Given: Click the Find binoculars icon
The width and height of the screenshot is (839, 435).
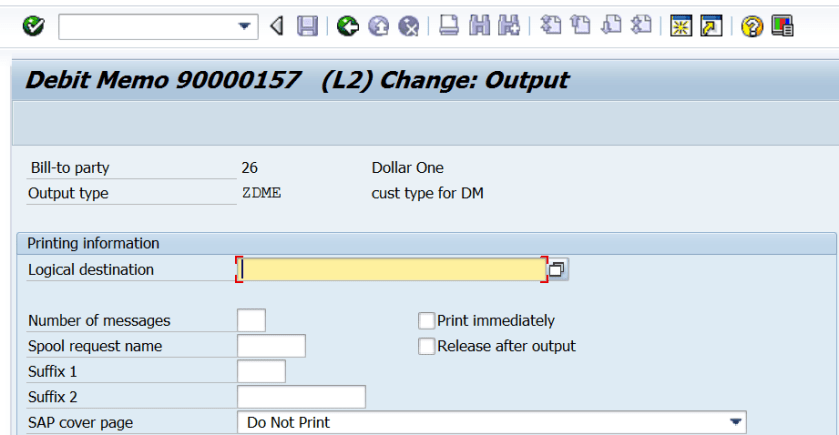Looking at the screenshot, I should [479, 25].
